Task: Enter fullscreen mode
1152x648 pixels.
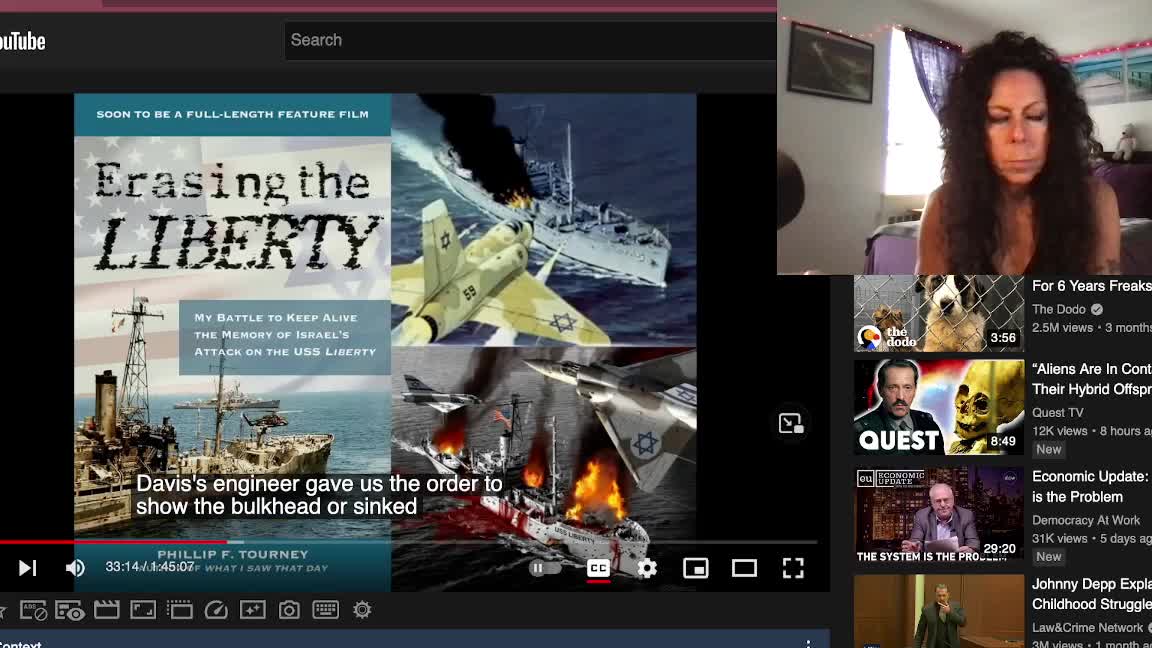Action: (x=793, y=568)
